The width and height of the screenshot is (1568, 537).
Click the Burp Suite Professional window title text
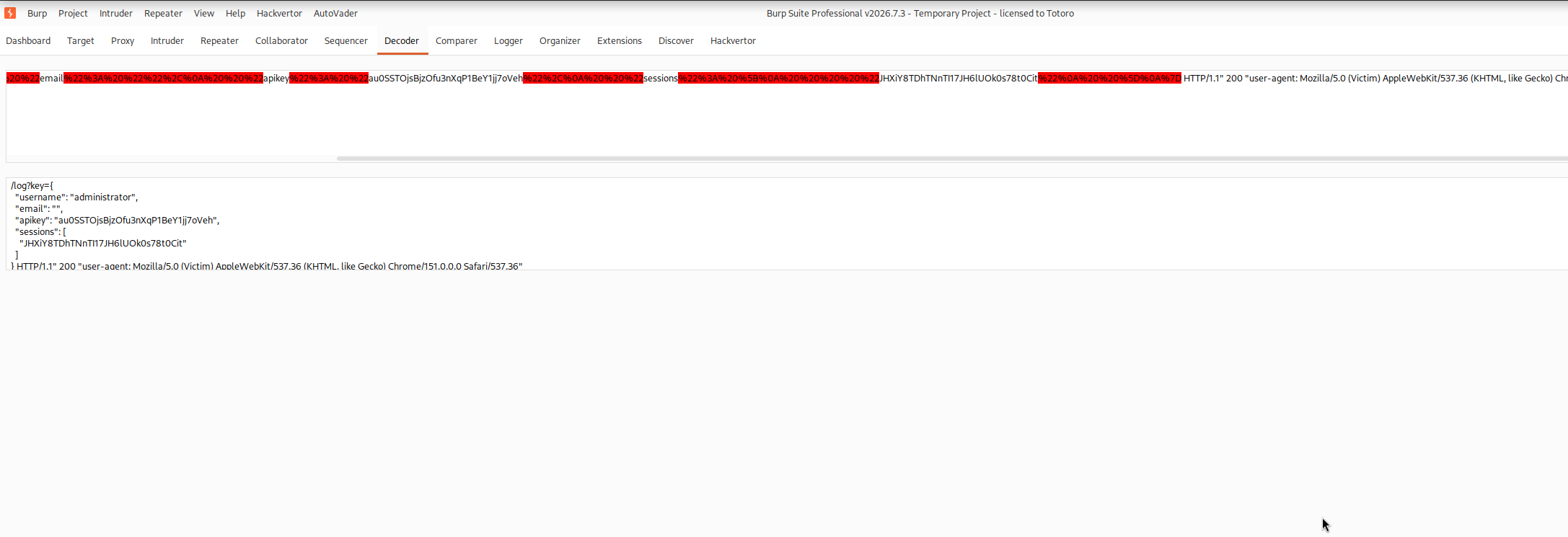(920, 13)
